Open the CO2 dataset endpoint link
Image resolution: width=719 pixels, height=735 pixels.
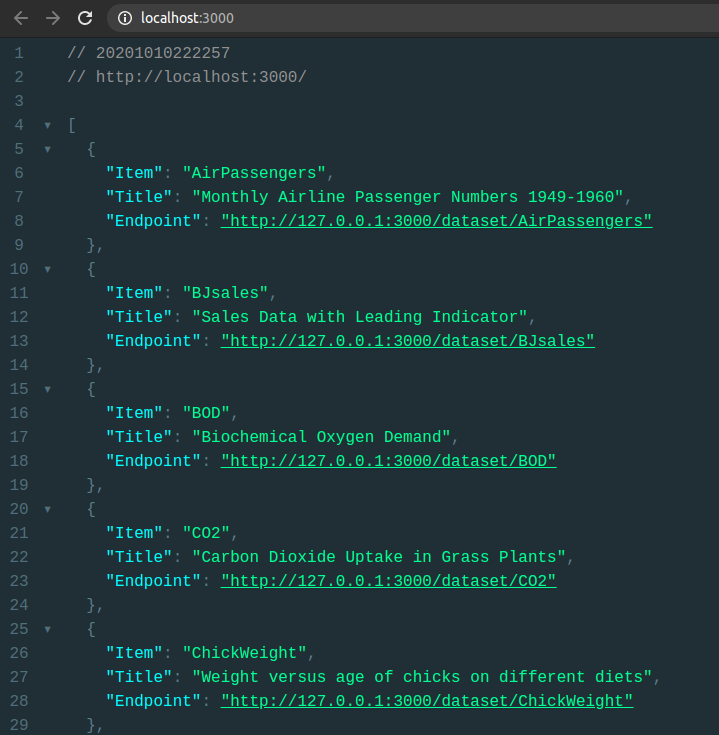point(388,581)
